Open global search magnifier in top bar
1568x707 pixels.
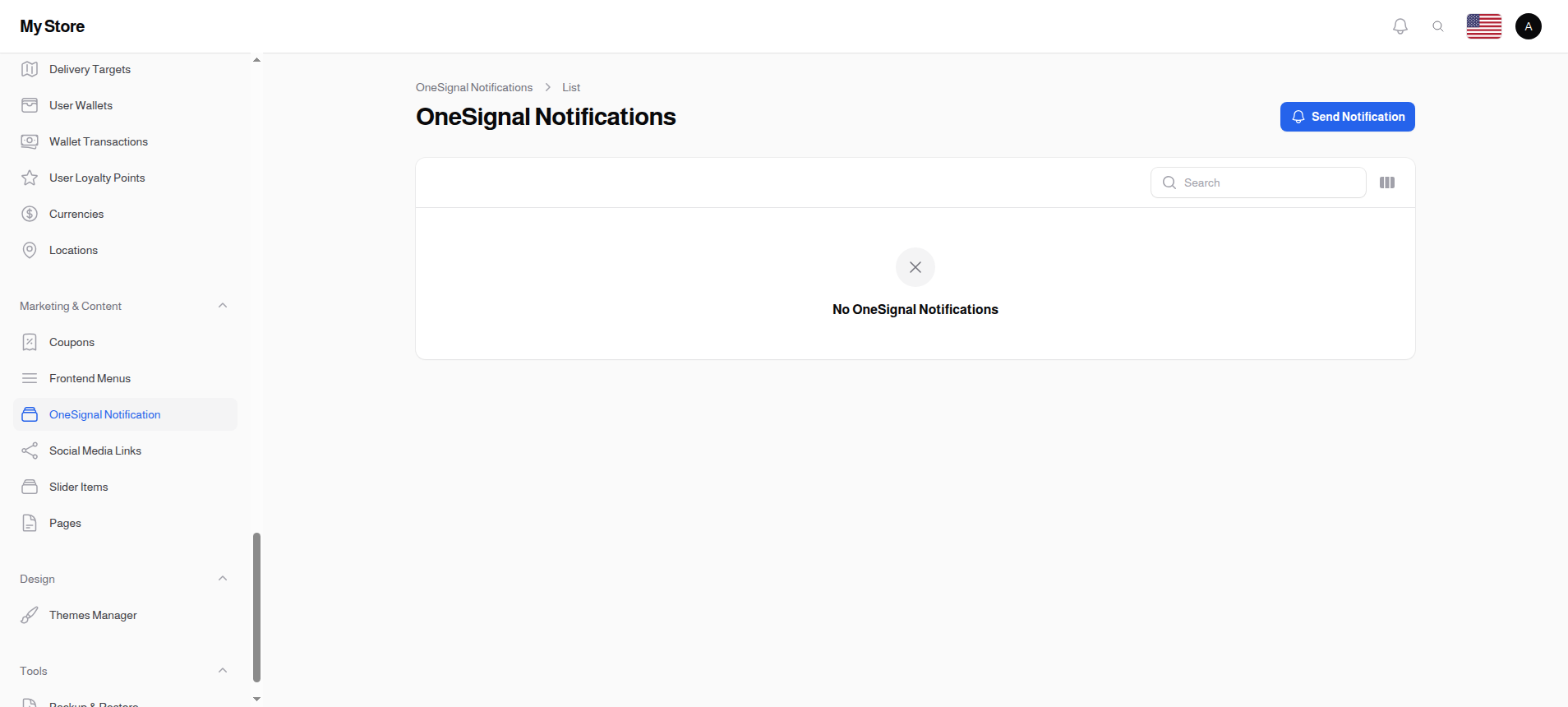click(x=1438, y=26)
